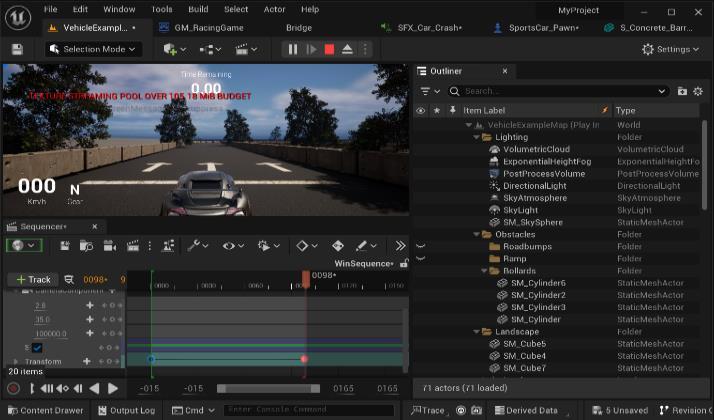Open the File menu

click(51, 9)
